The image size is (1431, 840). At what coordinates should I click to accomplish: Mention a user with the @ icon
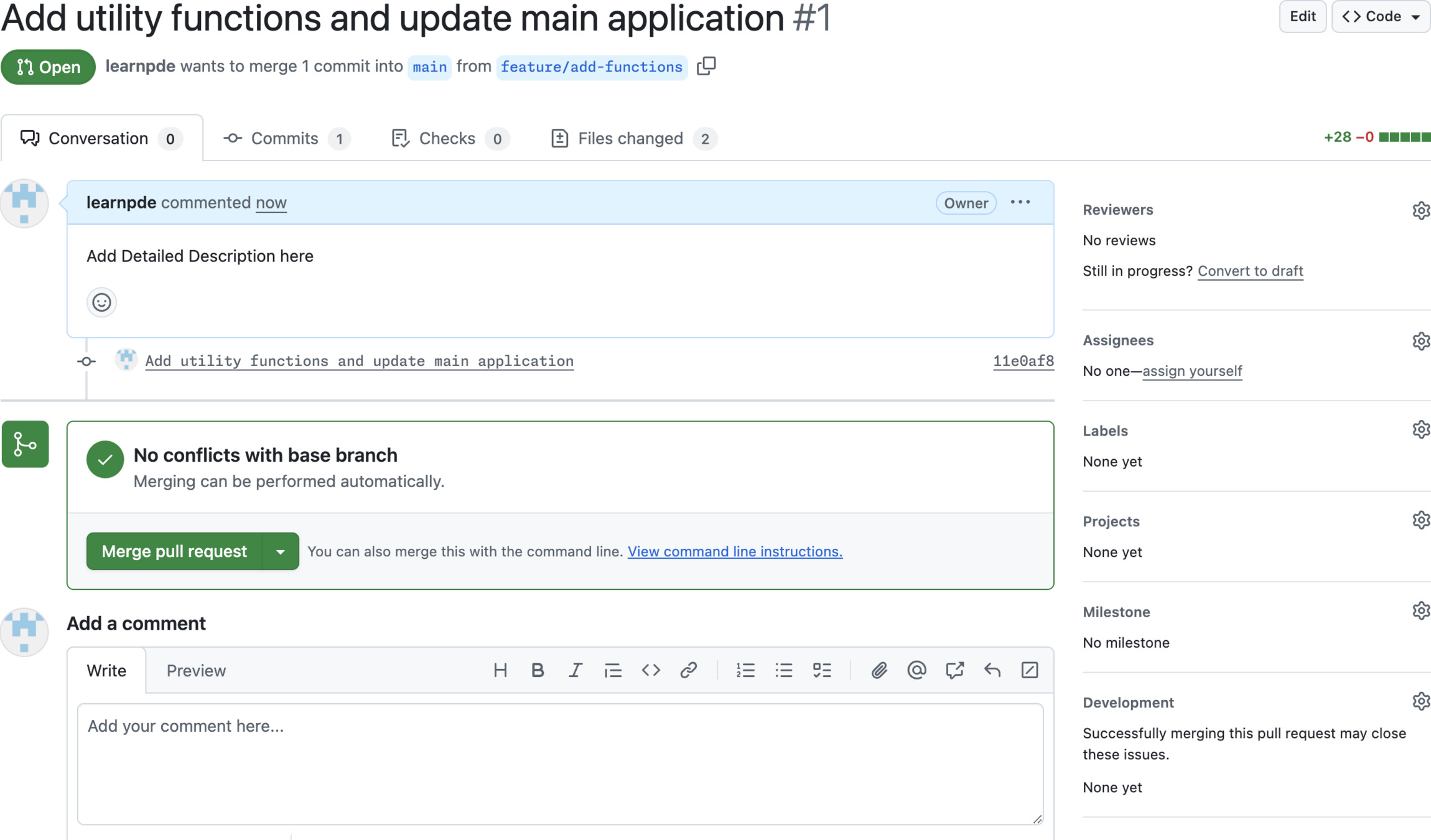[916, 670]
